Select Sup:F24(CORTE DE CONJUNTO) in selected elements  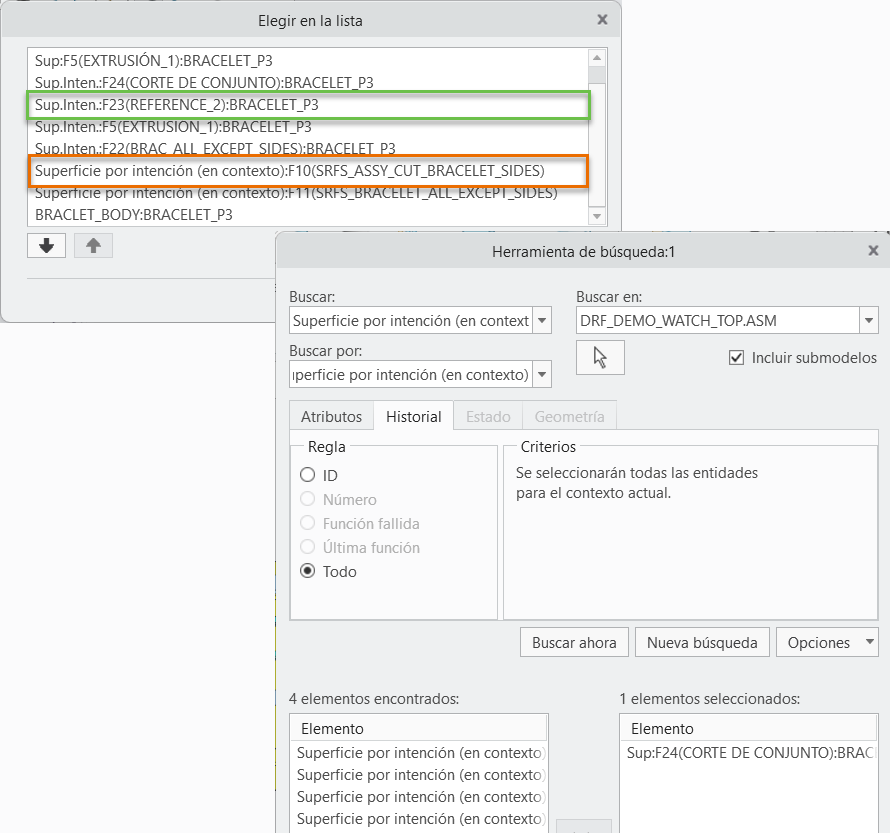[x=749, y=752]
